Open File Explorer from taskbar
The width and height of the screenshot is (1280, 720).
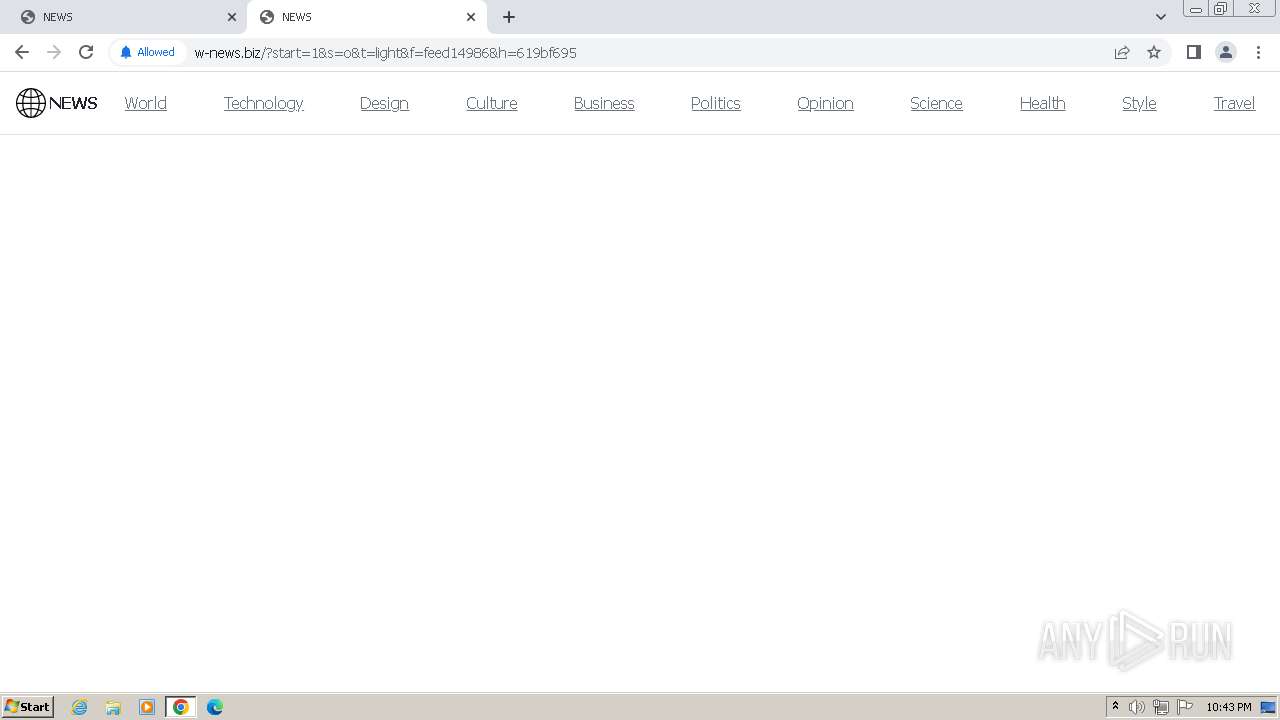pyautogui.click(x=113, y=707)
